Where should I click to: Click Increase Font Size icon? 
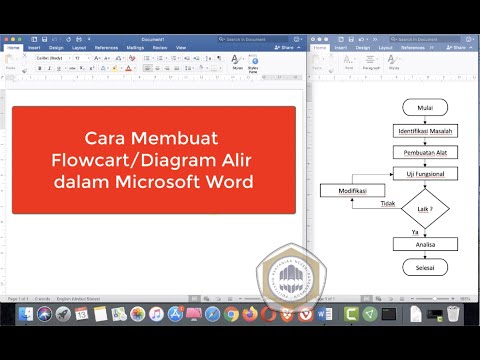tap(97, 58)
